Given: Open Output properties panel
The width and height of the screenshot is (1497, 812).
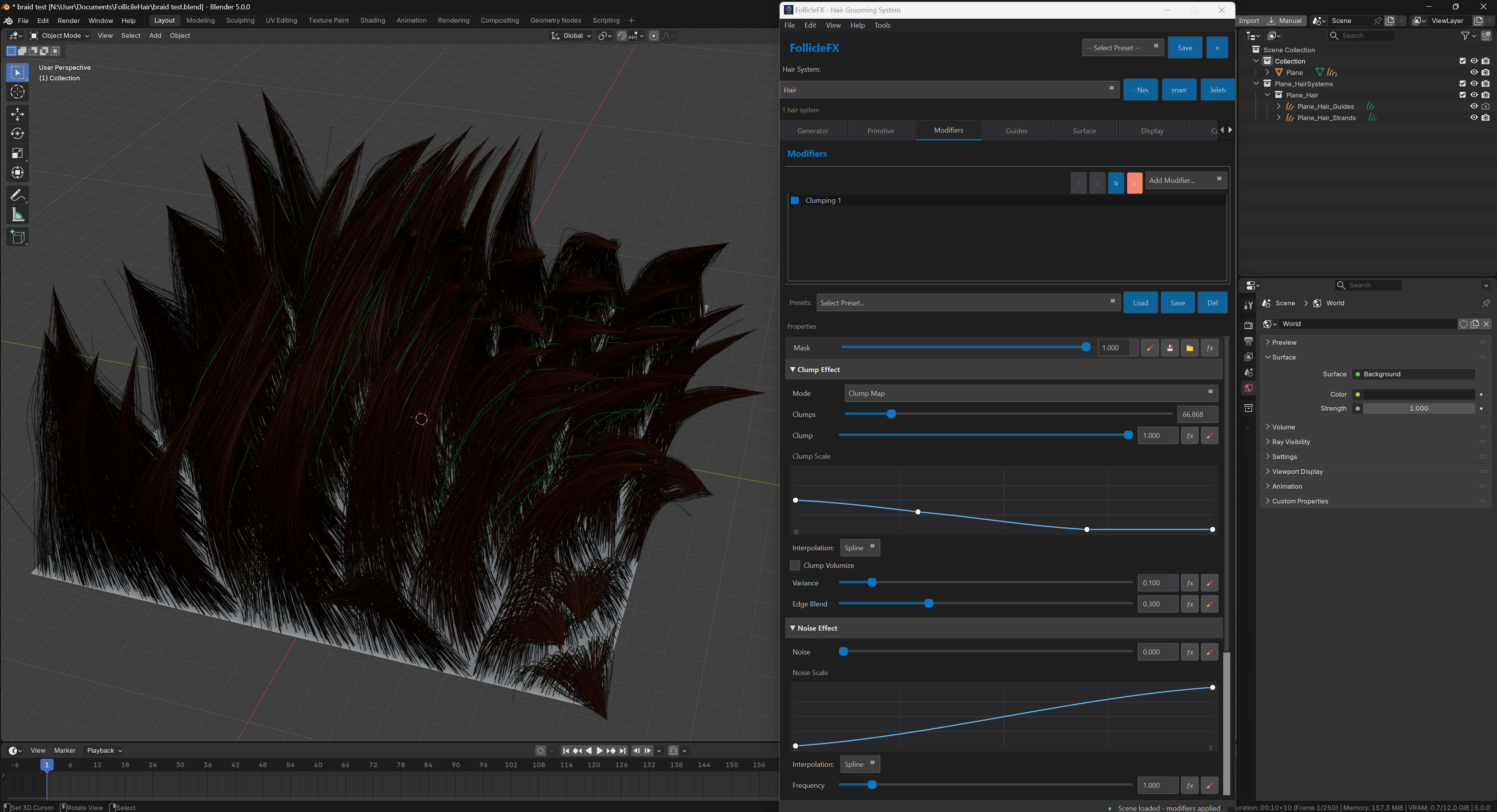Looking at the screenshot, I should pos(1248,340).
